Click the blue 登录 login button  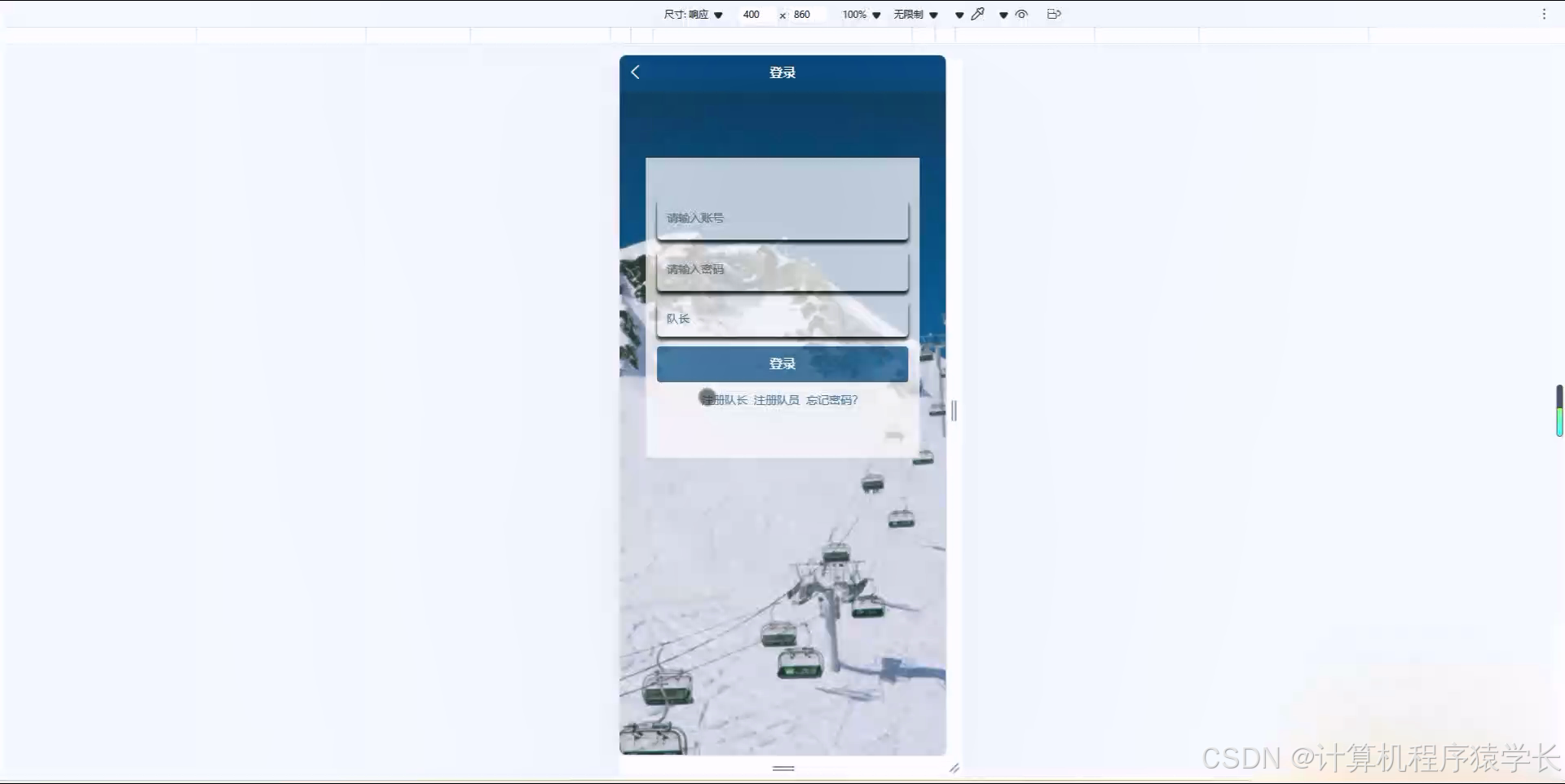click(782, 363)
